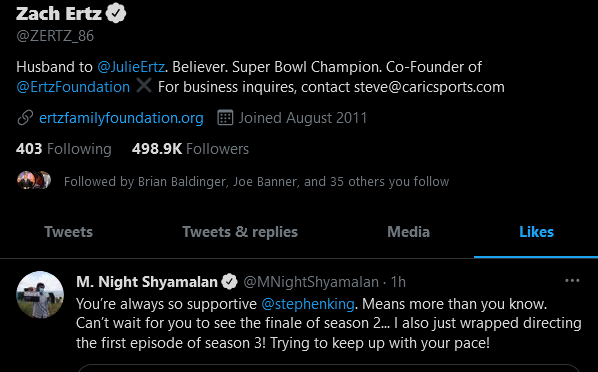Viewport: 598px width, 372px height.
Task: Open Followed by Brian Baldinger, Joe Banner list
Action: point(256,182)
